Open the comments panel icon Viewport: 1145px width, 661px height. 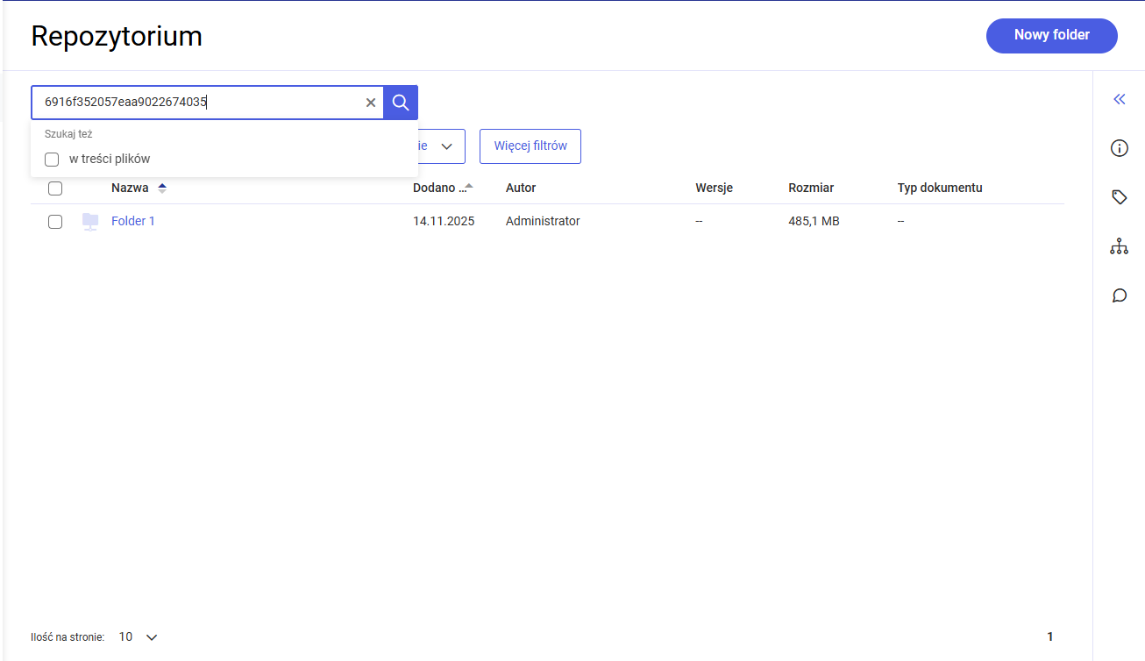(x=1119, y=295)
